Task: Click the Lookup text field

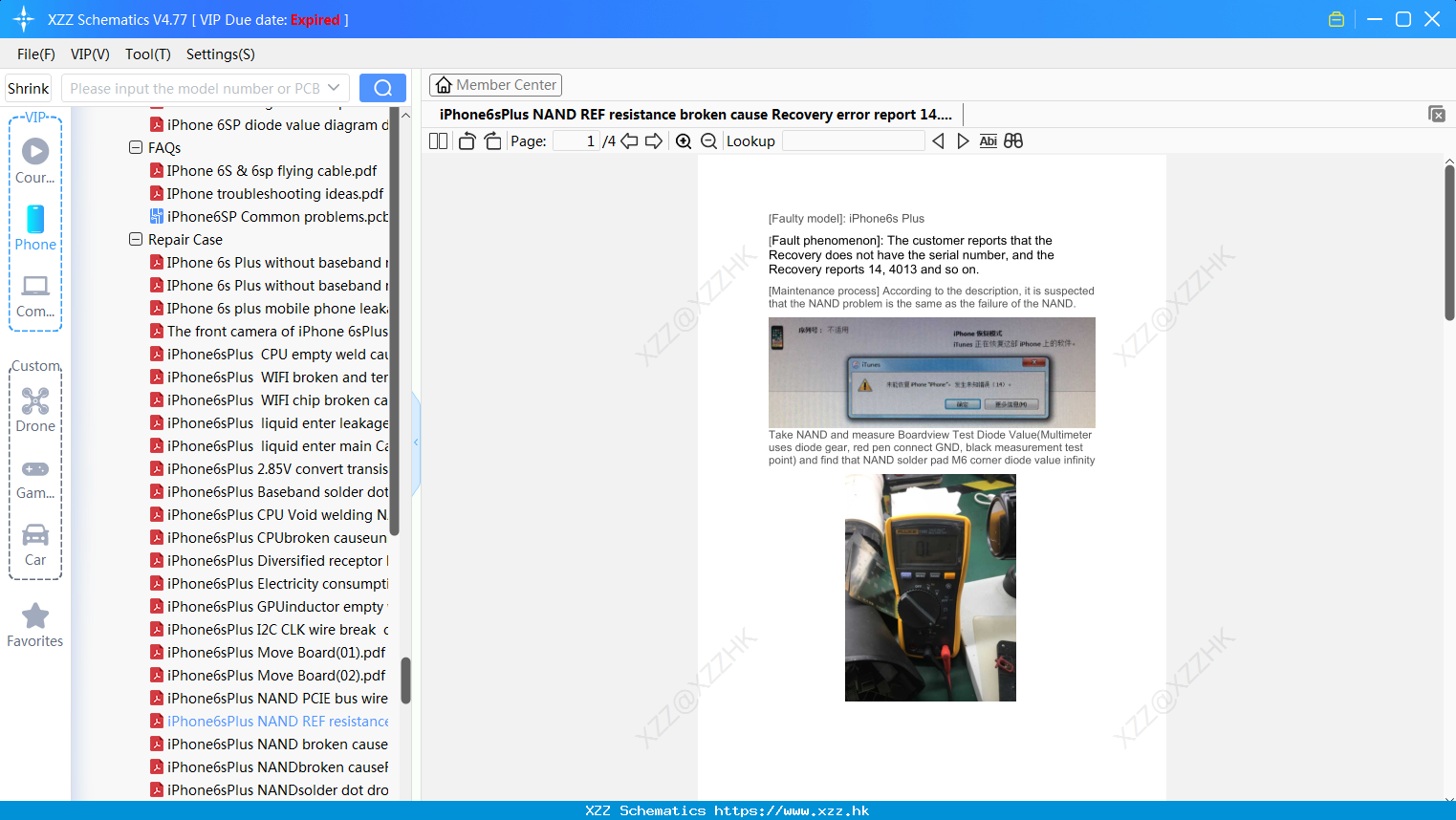Action: [853, 141]
